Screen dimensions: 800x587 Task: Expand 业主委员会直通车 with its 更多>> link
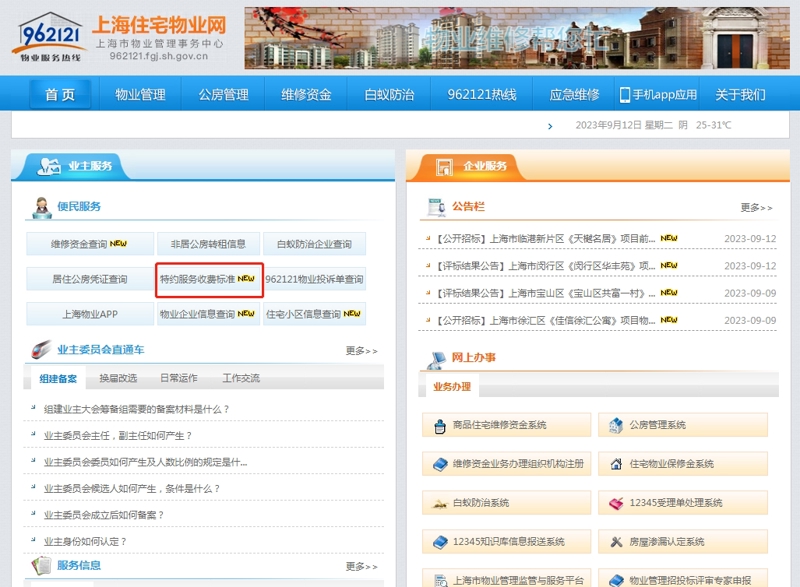pos(362,350)
